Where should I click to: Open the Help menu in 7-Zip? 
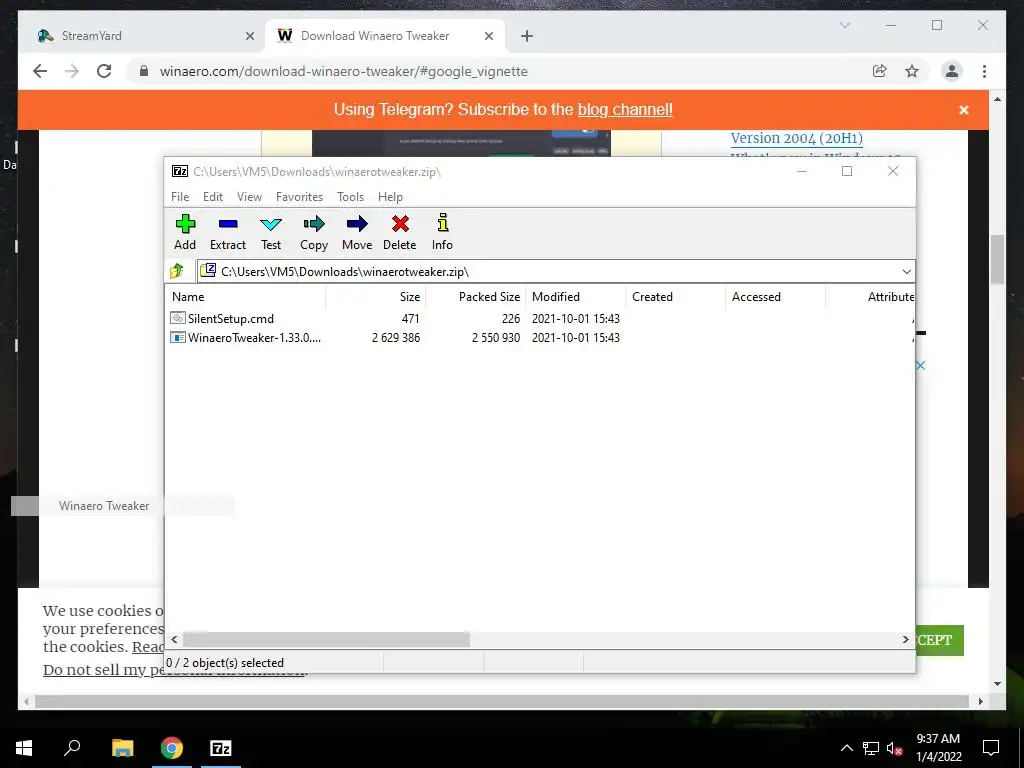[390, 197]
